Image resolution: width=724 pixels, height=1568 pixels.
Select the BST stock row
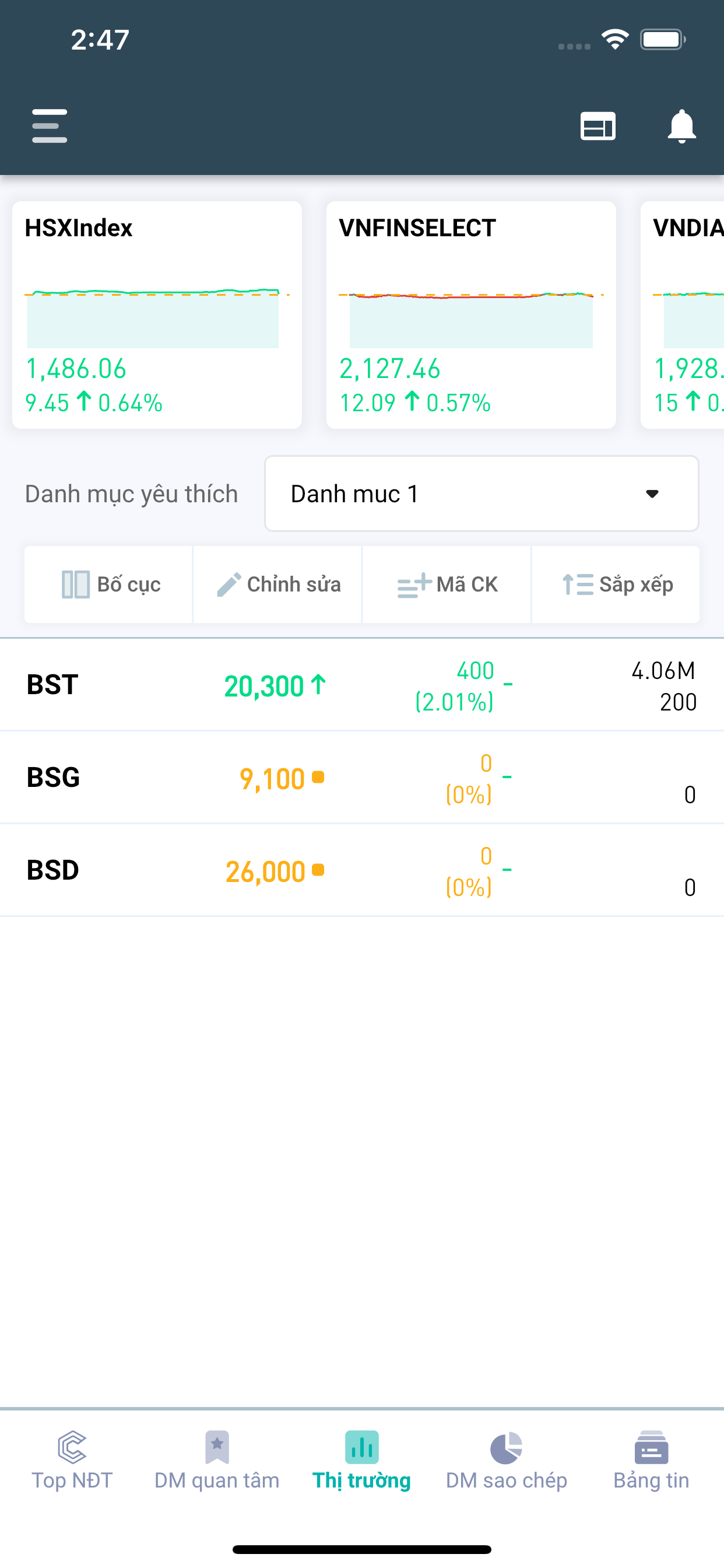[x=52, y=685]
